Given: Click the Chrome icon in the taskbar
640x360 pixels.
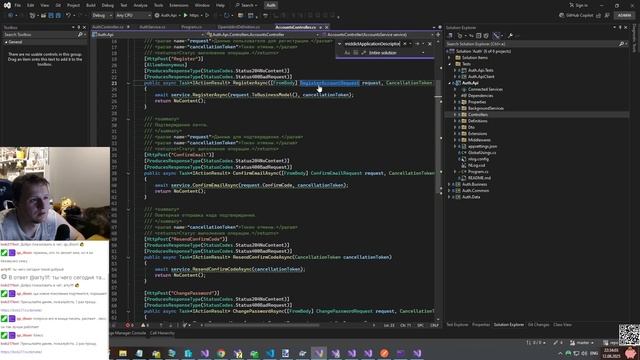Looking at the screenshot, I should point(221,353).
